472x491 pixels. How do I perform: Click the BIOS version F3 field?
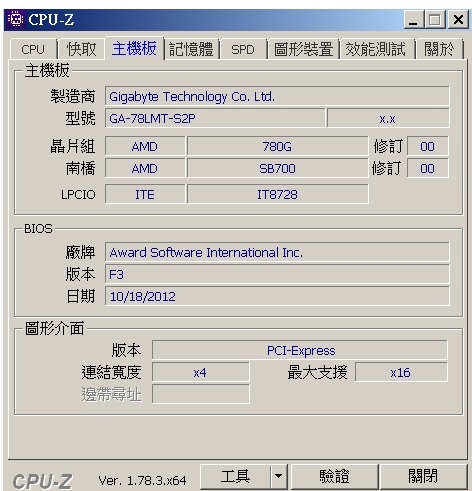[277, 274]
